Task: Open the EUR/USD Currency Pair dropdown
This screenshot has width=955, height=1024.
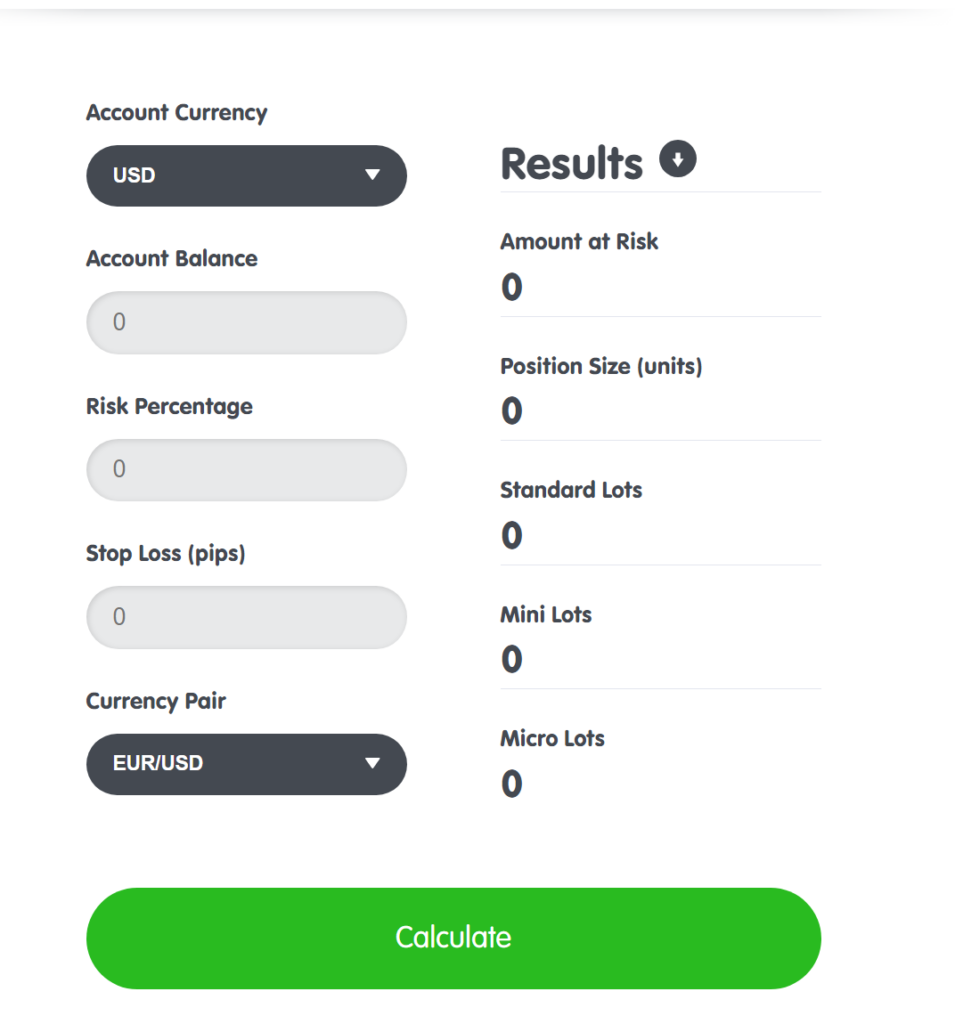Action: [246, 764]
